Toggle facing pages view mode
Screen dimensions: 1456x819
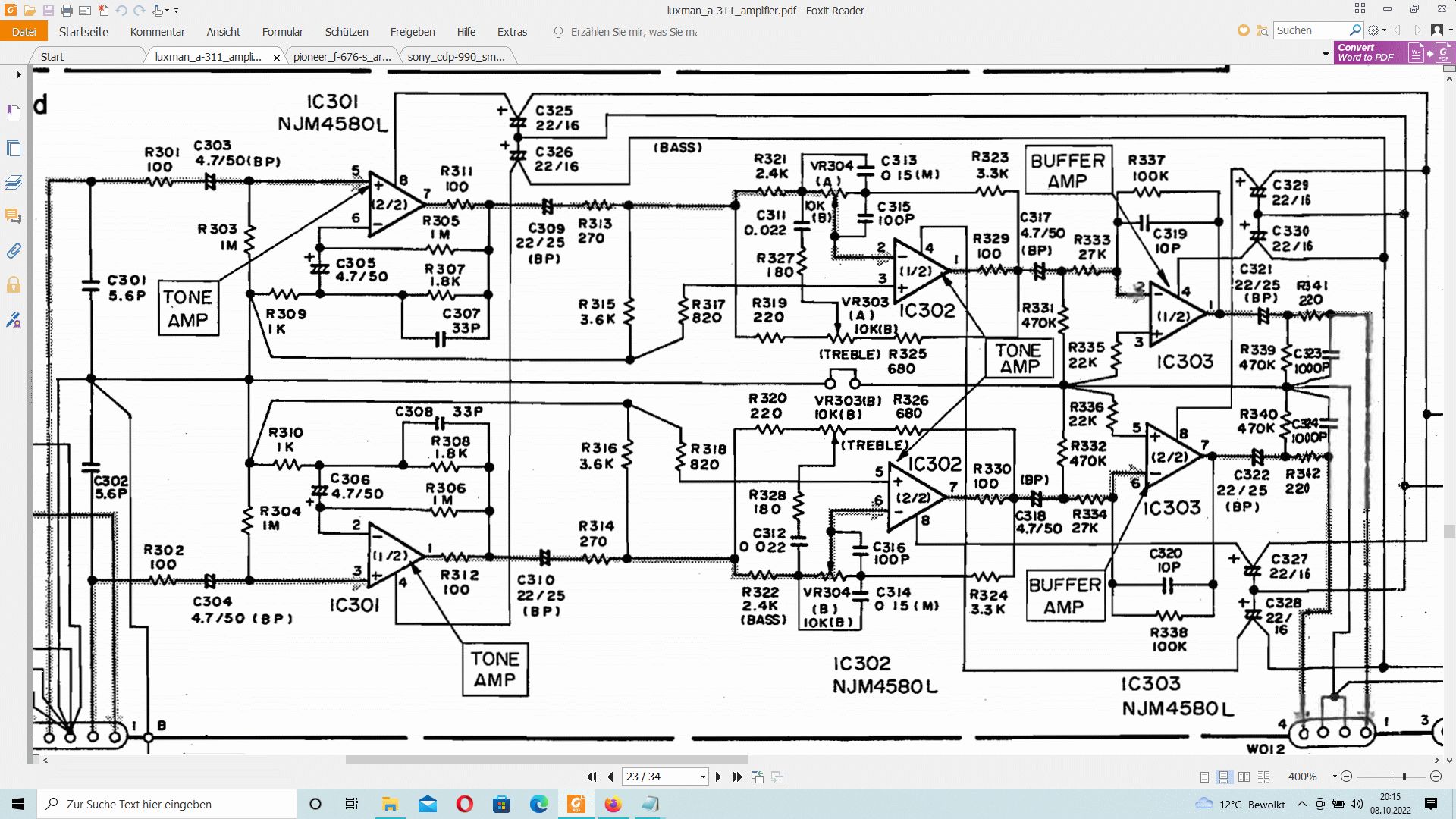point(1244,777)
